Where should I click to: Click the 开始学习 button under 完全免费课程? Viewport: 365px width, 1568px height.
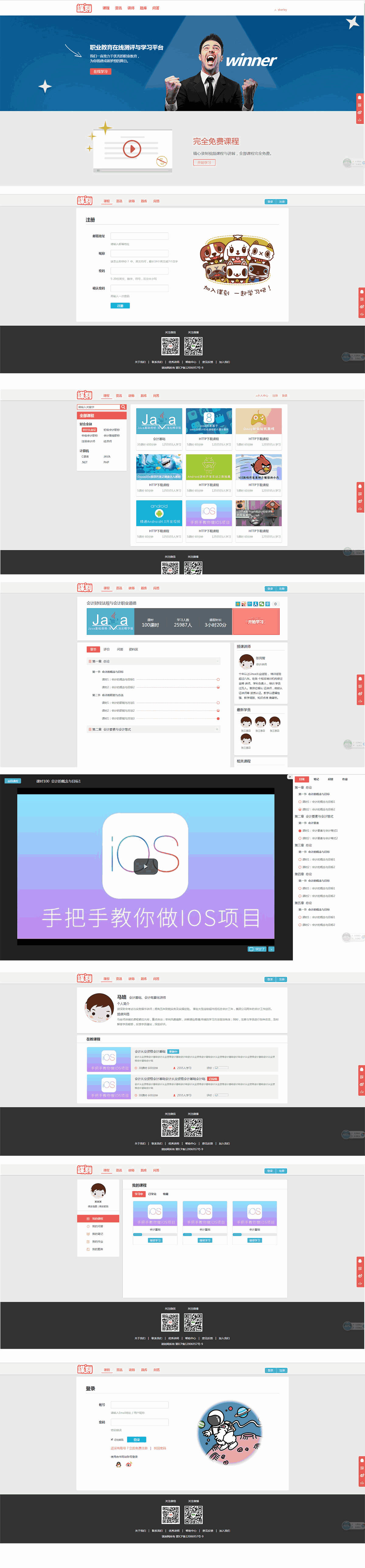pos(204,163)
